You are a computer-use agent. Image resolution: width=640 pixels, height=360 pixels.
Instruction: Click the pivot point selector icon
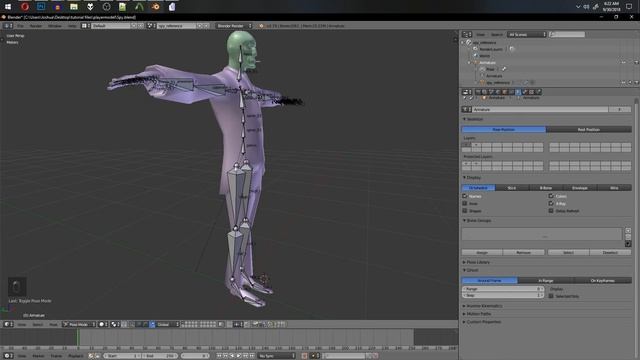115,324
